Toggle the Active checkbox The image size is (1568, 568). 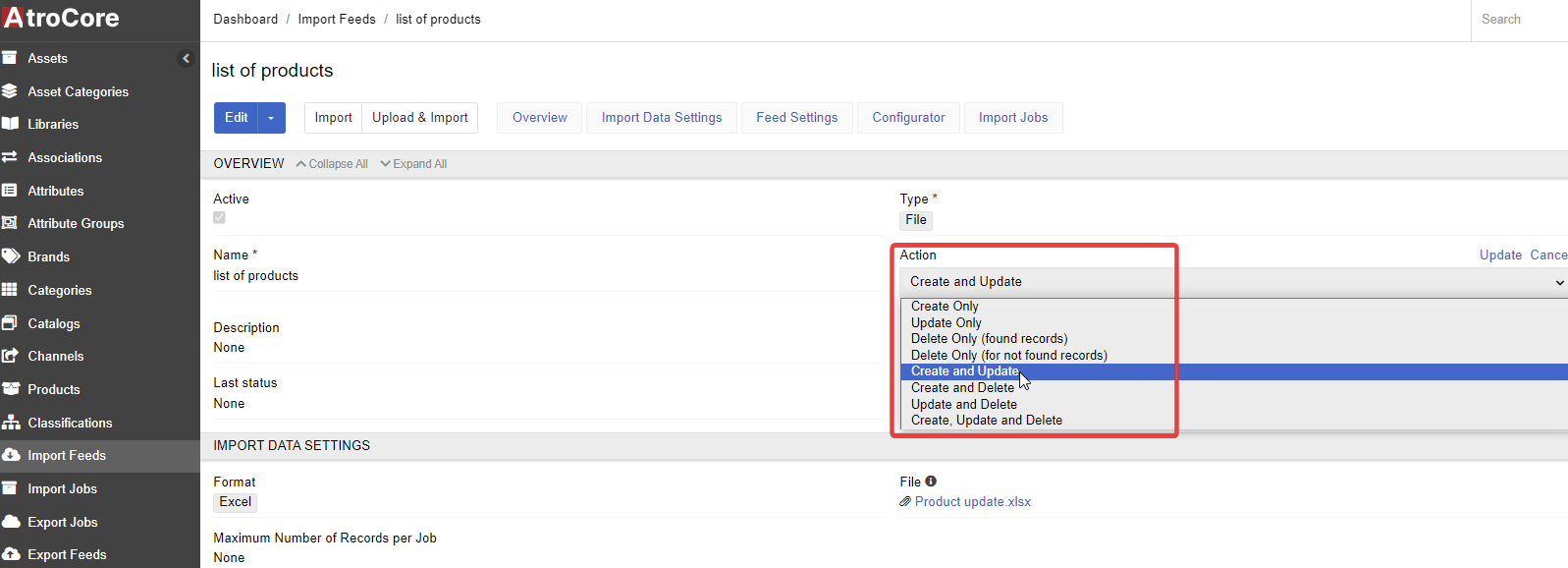[x=219, y=218]
